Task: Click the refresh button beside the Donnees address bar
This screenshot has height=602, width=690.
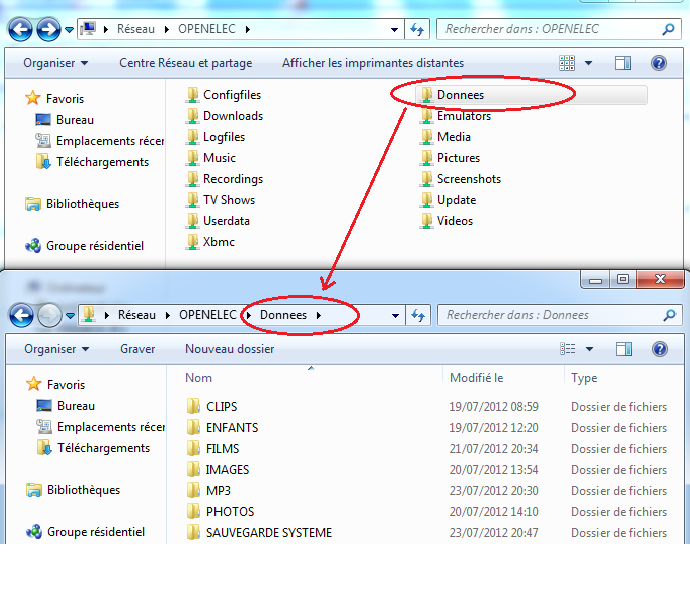Action: coord(418,315)
